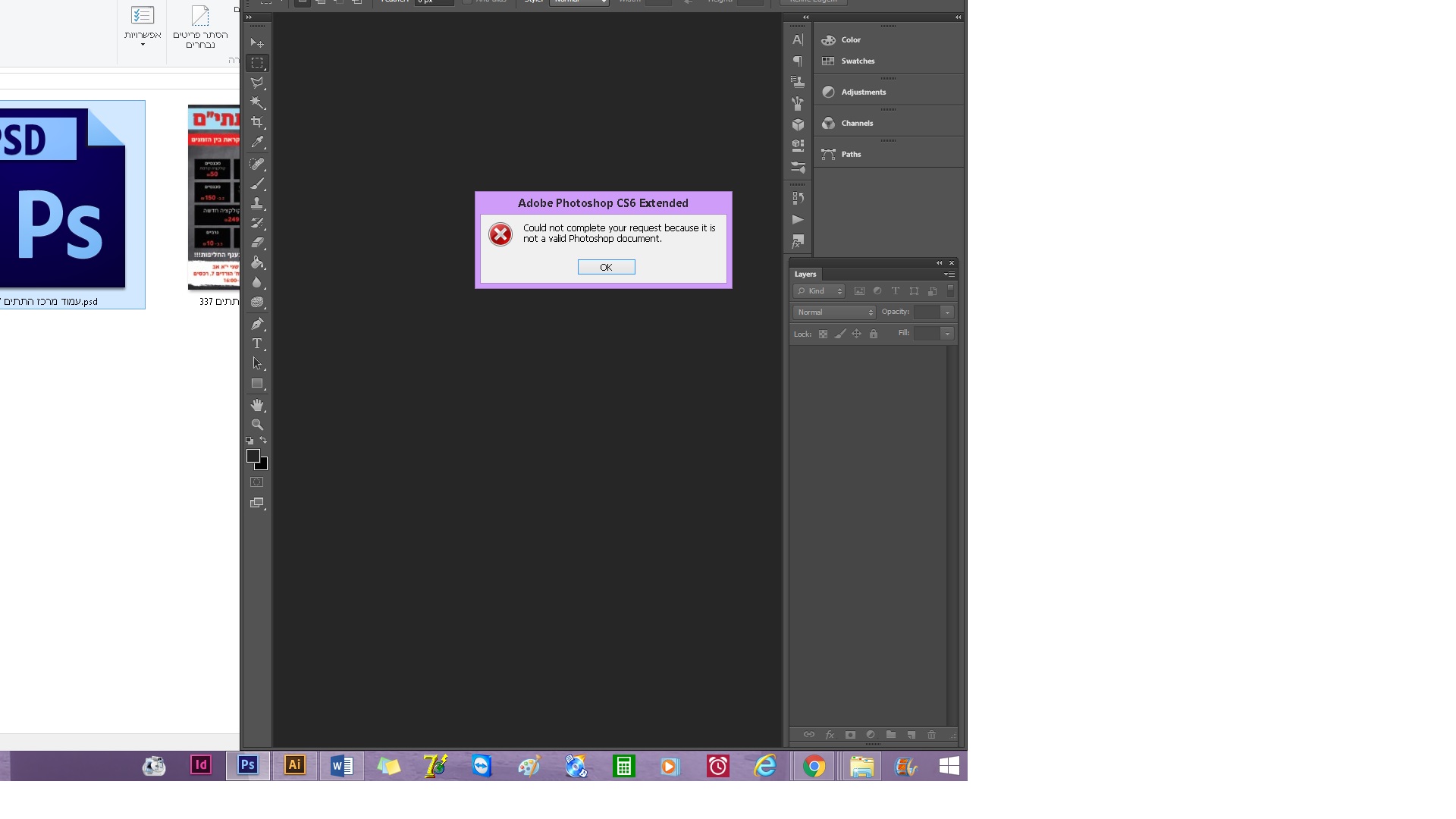Open the 3D panel cube icon
Screen dimensions: 1456x819
[798, 124]
